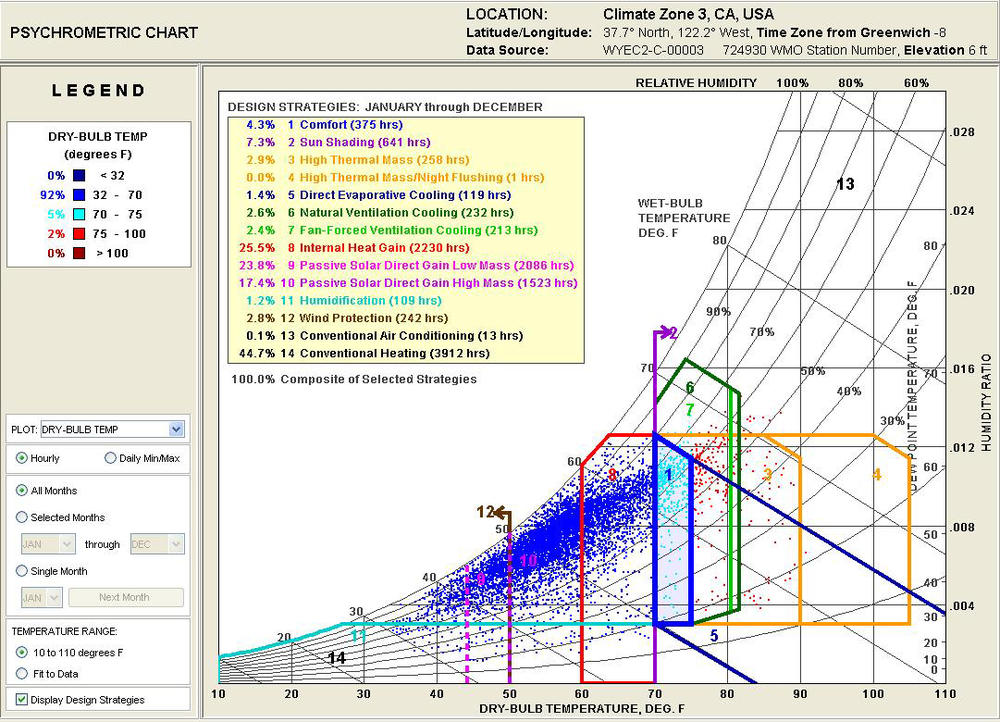
Task: Select Conventional Air Conditioning (13 hrs)
Action: (x=385, y=335)
